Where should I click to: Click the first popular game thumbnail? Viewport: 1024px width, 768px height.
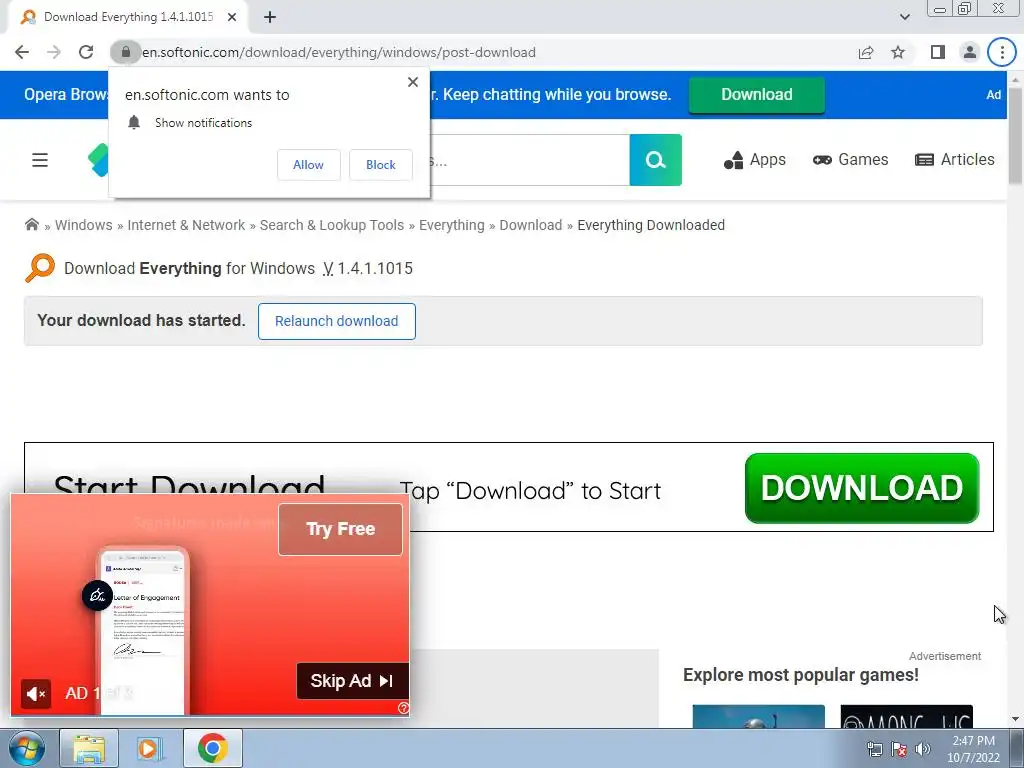758,716
